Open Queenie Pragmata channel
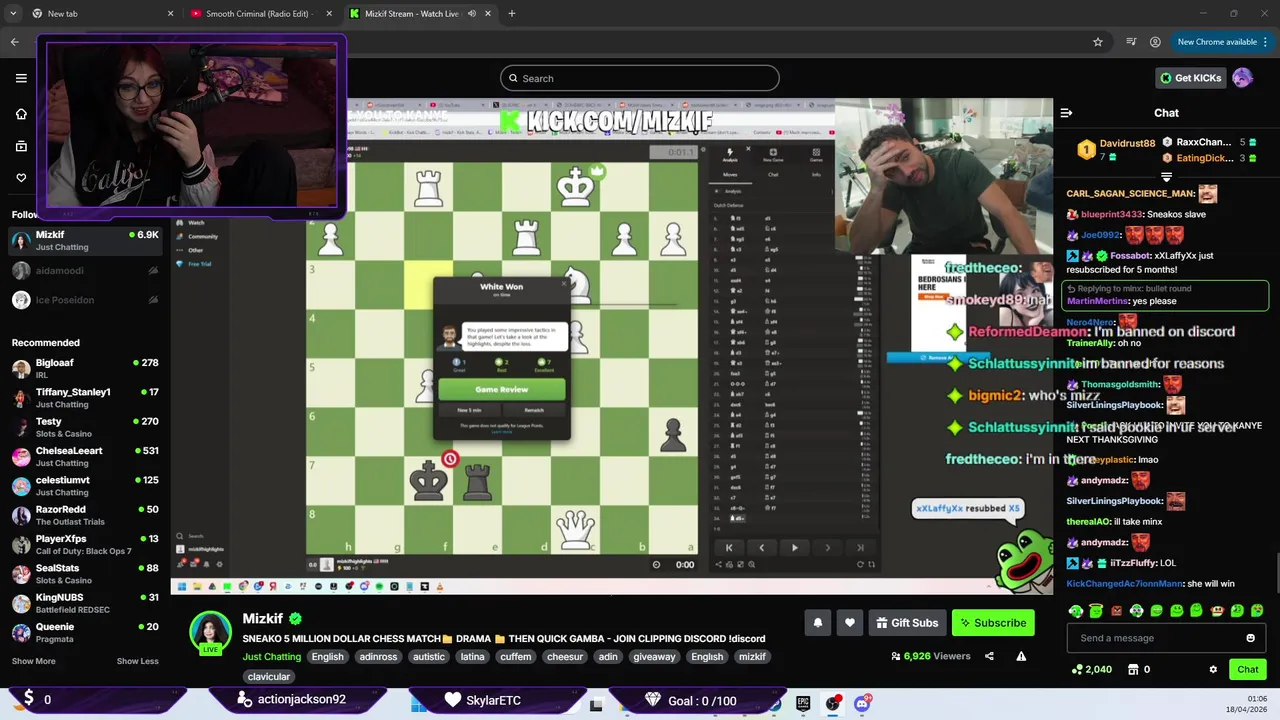Screen dimensions: 1280x720 click(x=85, y=632)
